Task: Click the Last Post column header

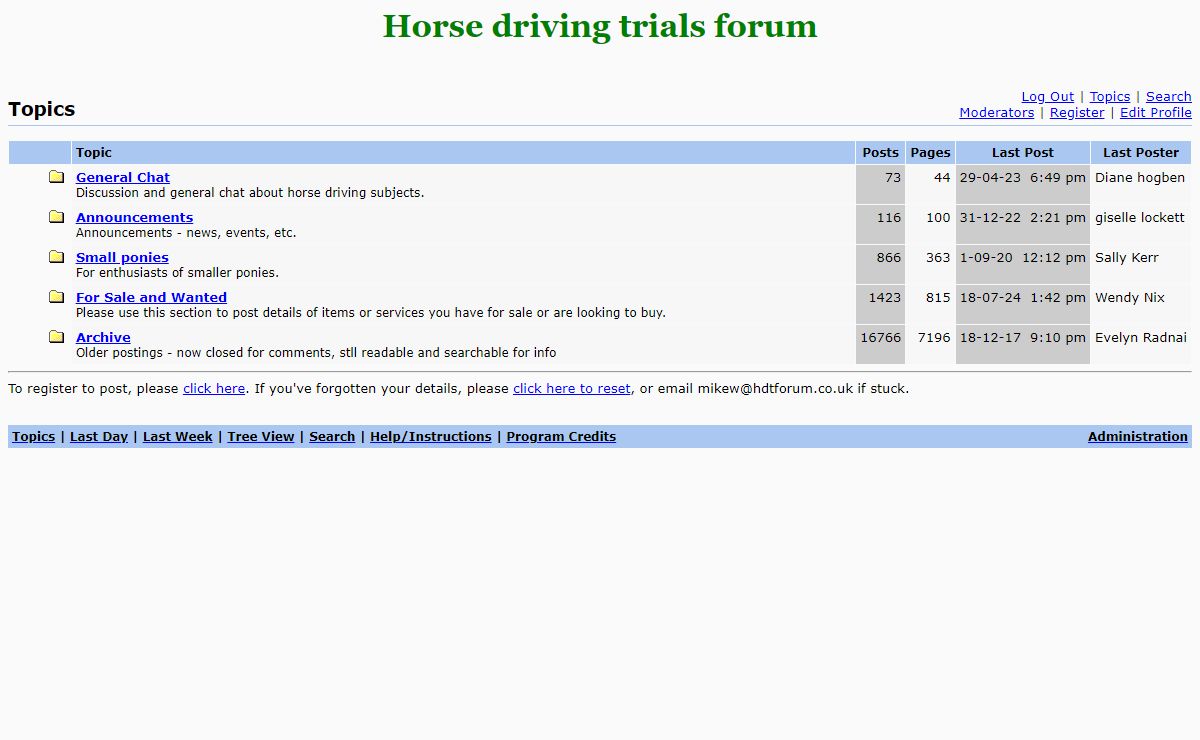Action: 1023,153
